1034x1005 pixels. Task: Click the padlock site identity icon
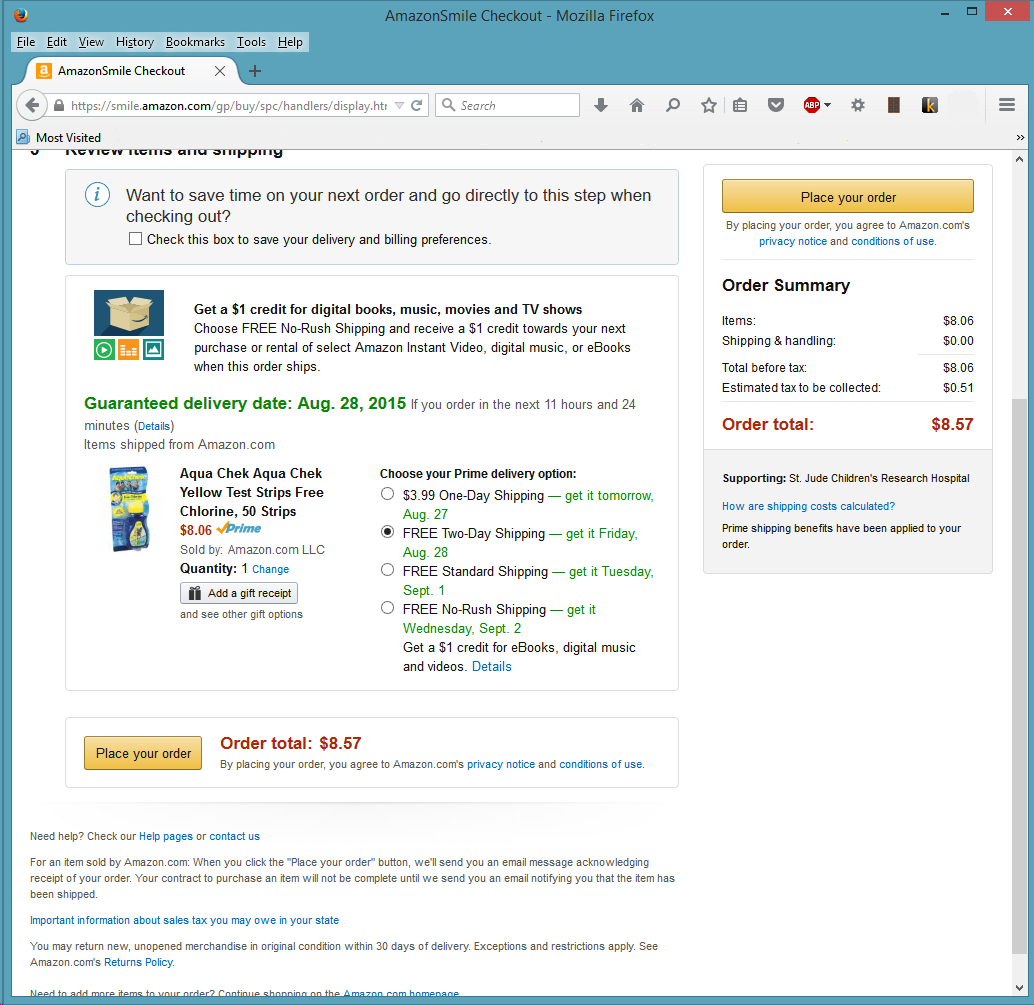tap(59, 106)
